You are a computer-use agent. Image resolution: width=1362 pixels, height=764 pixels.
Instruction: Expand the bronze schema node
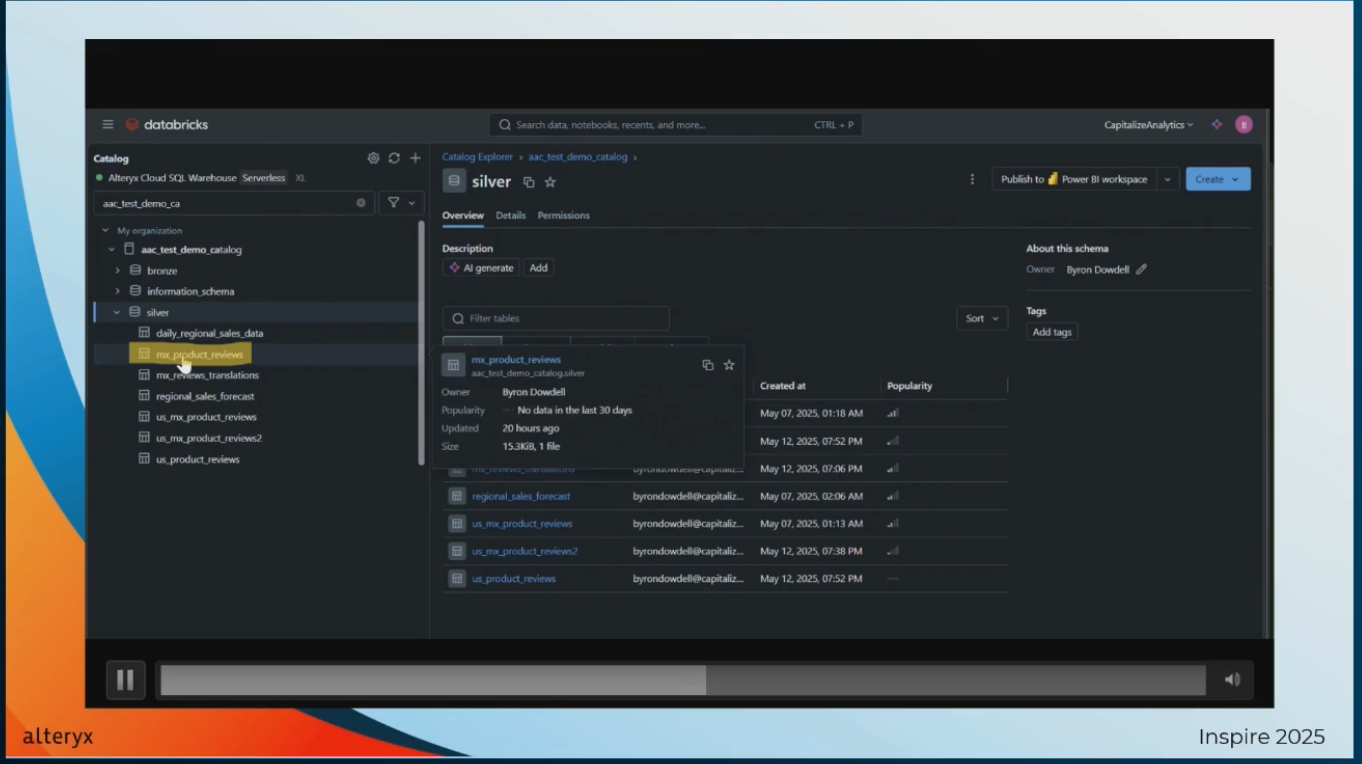[x=117, y=270]
